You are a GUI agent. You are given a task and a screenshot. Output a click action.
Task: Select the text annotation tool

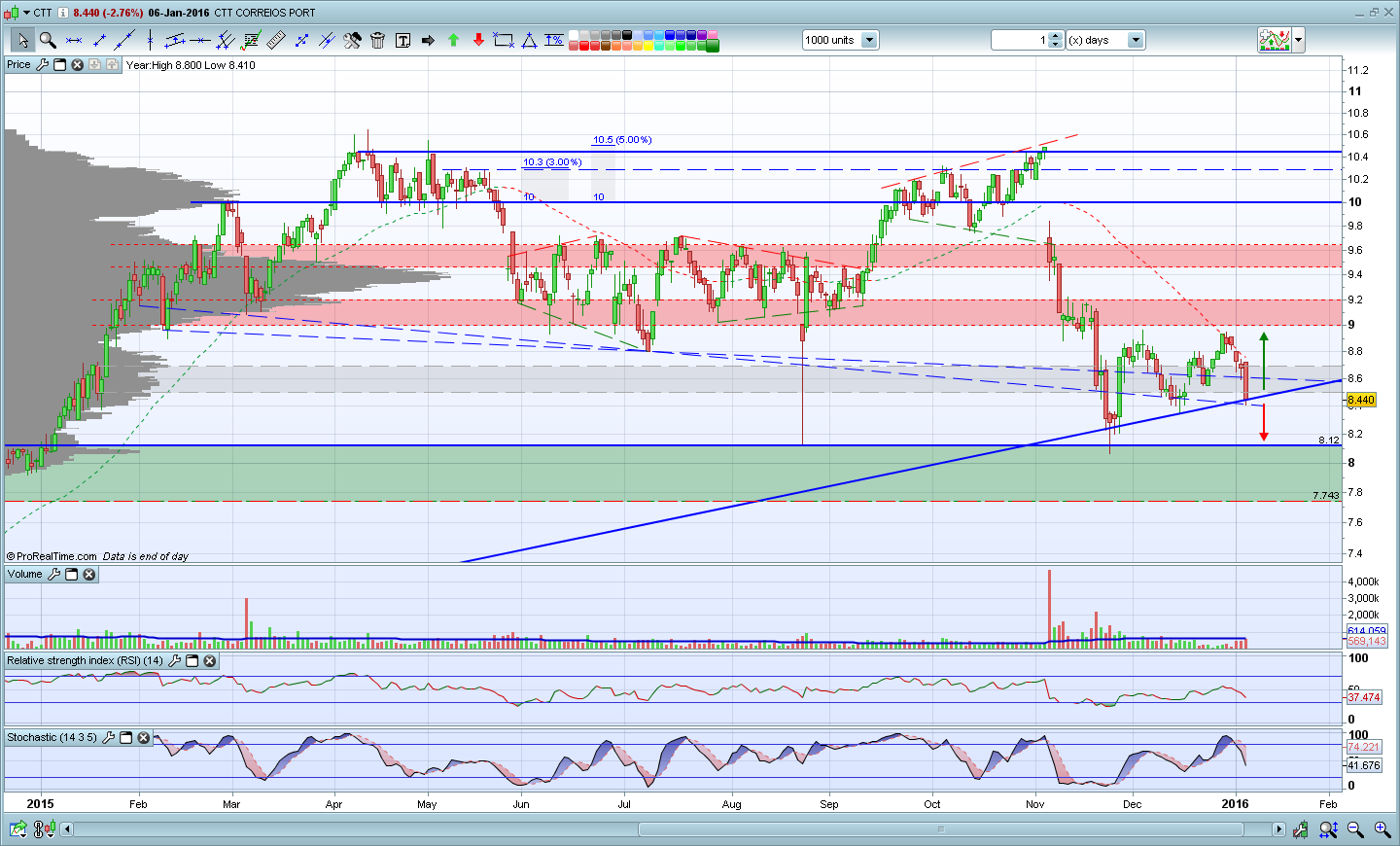(402, 40)
